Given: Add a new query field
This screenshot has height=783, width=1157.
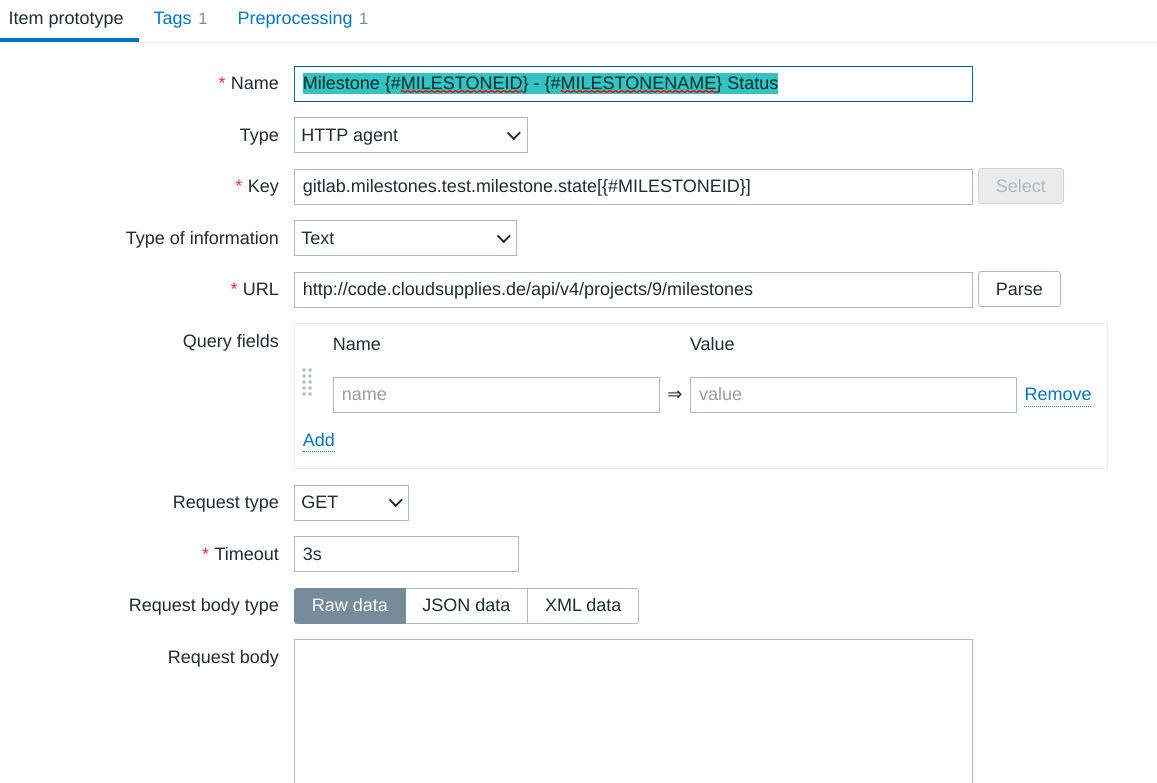Looking at the screenshot, I should (x=318, y=440).
